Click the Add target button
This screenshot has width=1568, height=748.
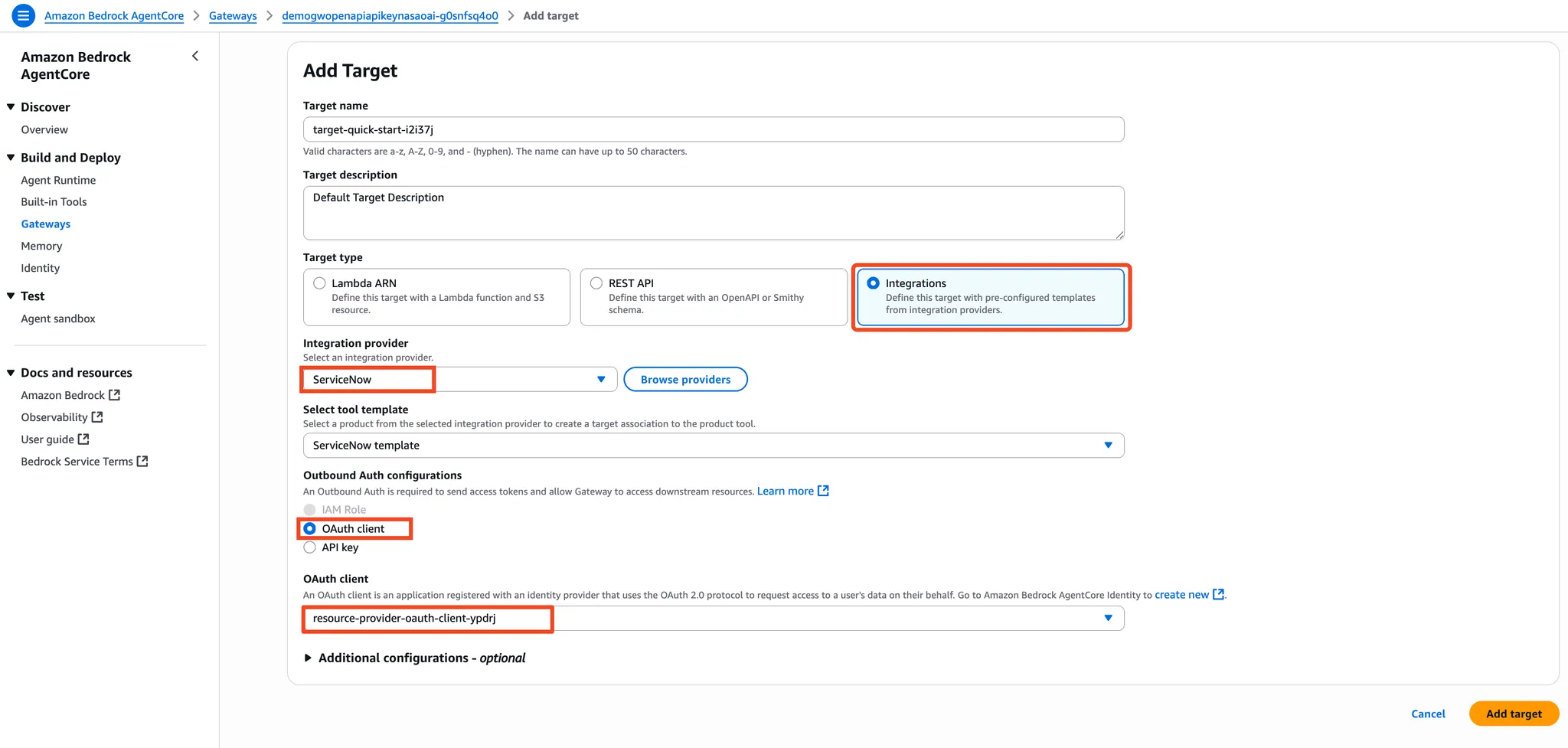[x=1514, y=714]
